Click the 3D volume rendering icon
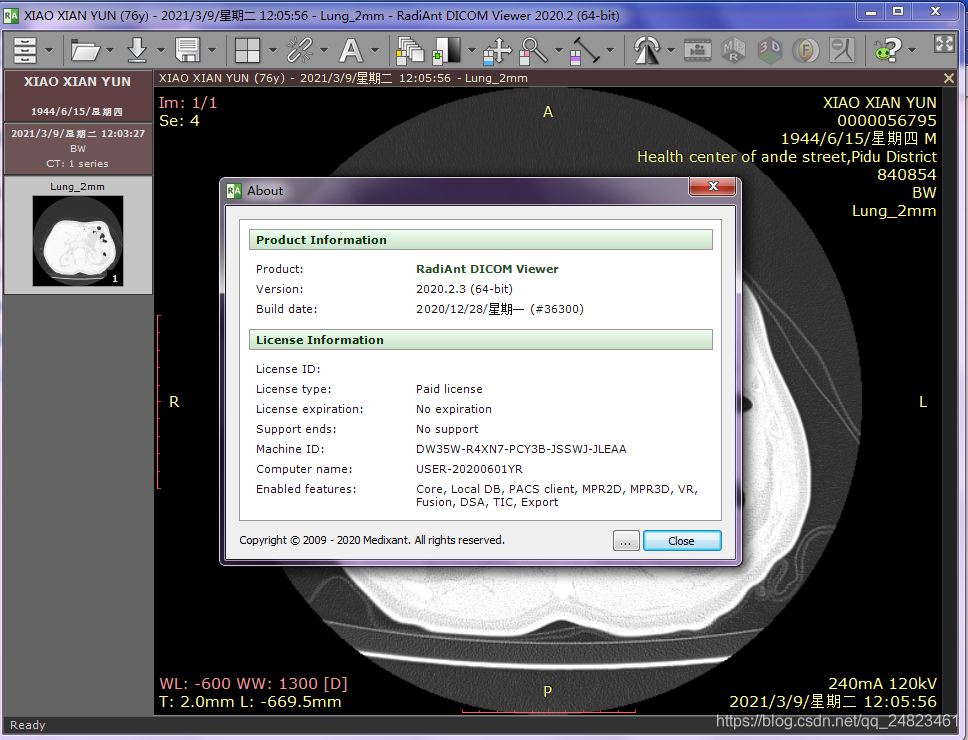 coord(769,50)
